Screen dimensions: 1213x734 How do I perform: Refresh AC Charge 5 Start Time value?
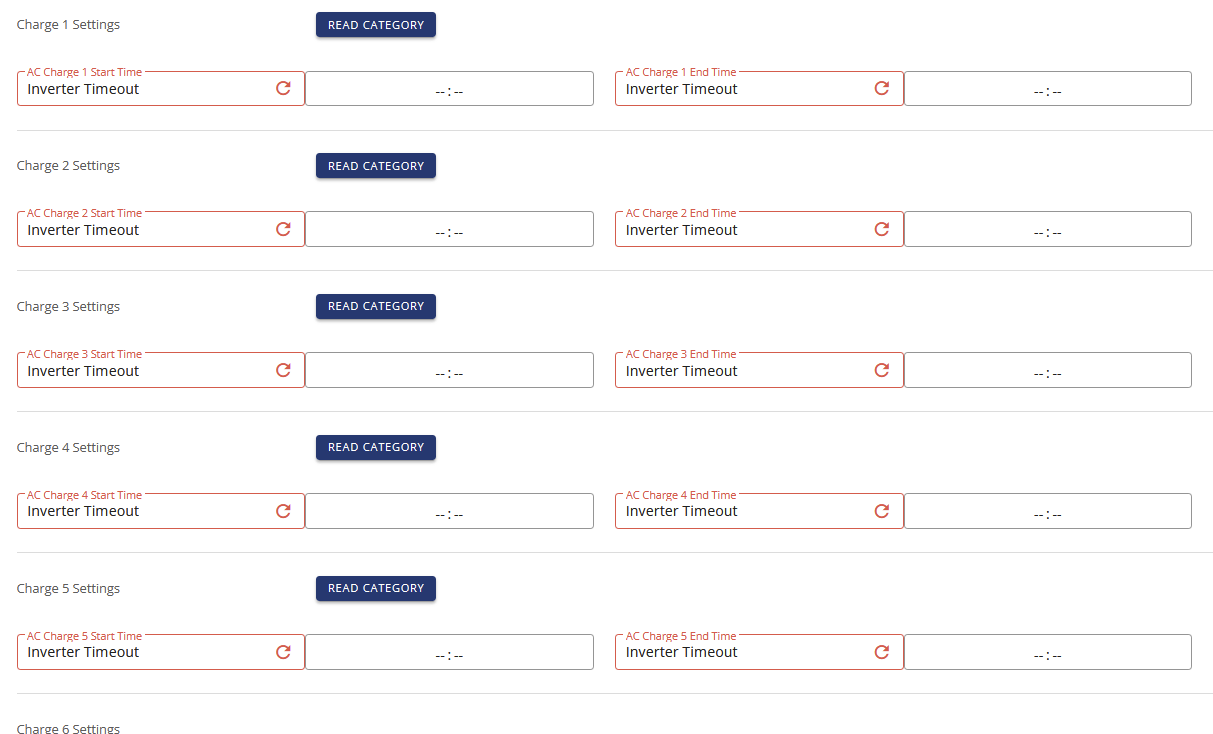point(283,652)
